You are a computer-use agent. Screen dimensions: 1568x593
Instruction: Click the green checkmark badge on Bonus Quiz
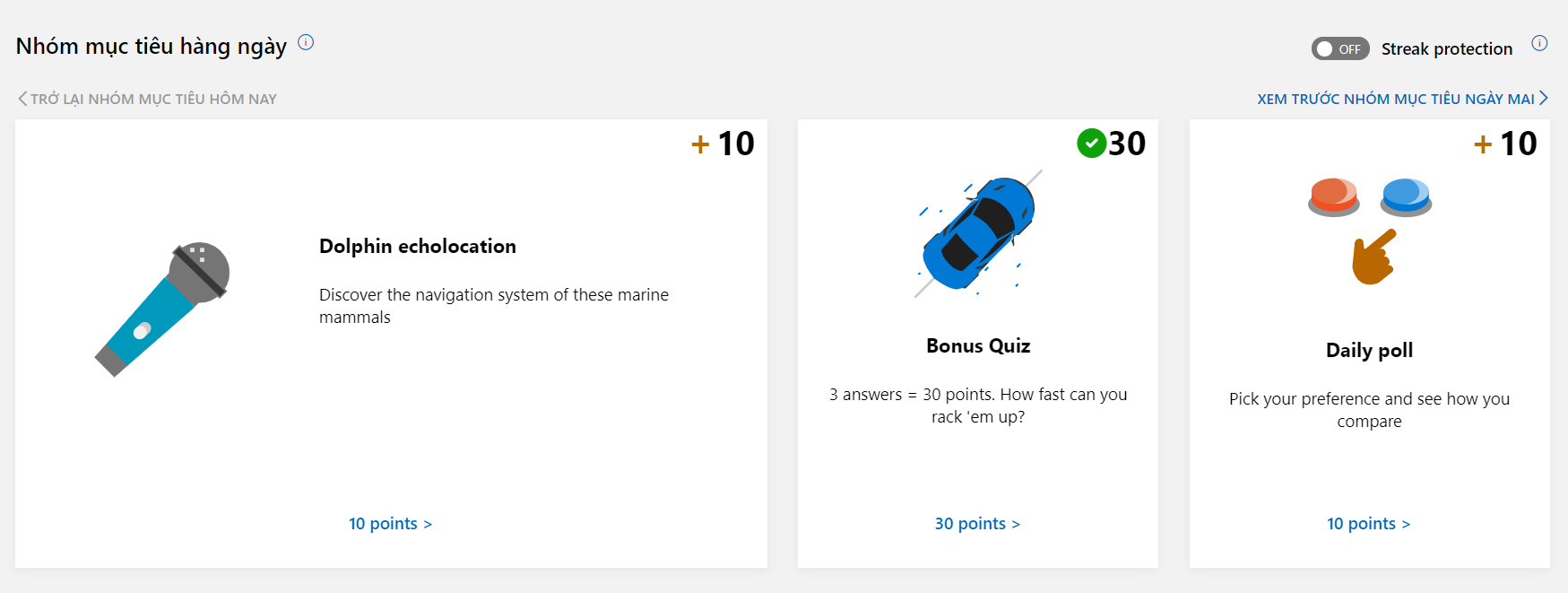[1091, 144]
